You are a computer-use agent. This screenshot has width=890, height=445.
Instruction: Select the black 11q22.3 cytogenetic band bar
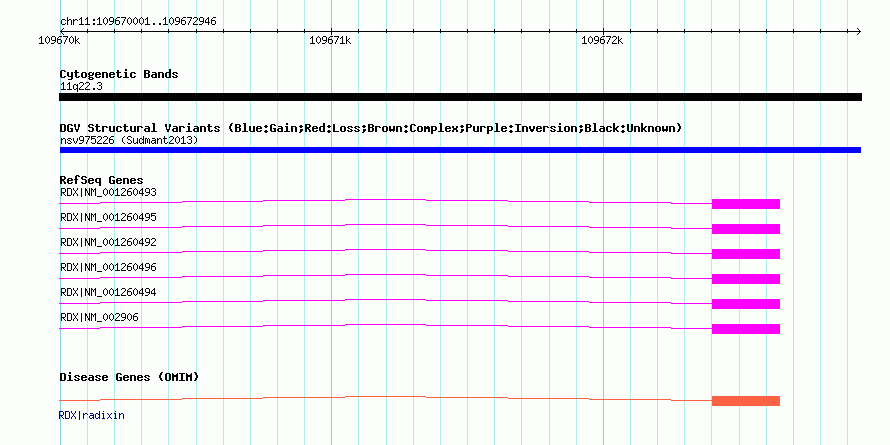pyautogui.click(x=460, y=97)
